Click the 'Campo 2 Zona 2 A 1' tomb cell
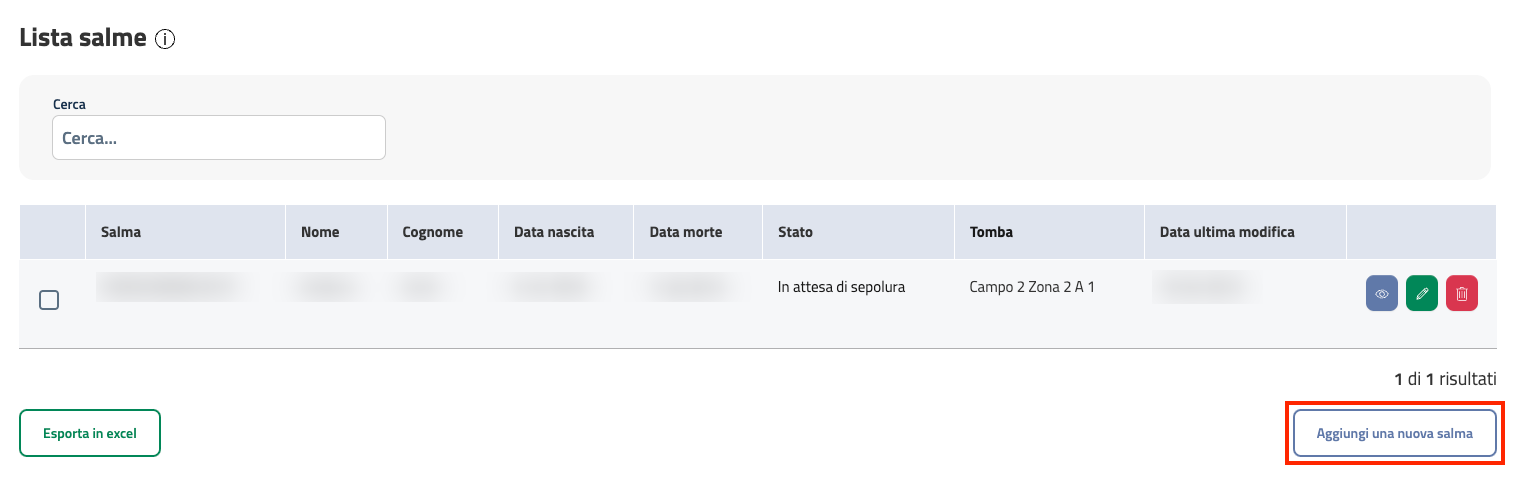 1032,287
